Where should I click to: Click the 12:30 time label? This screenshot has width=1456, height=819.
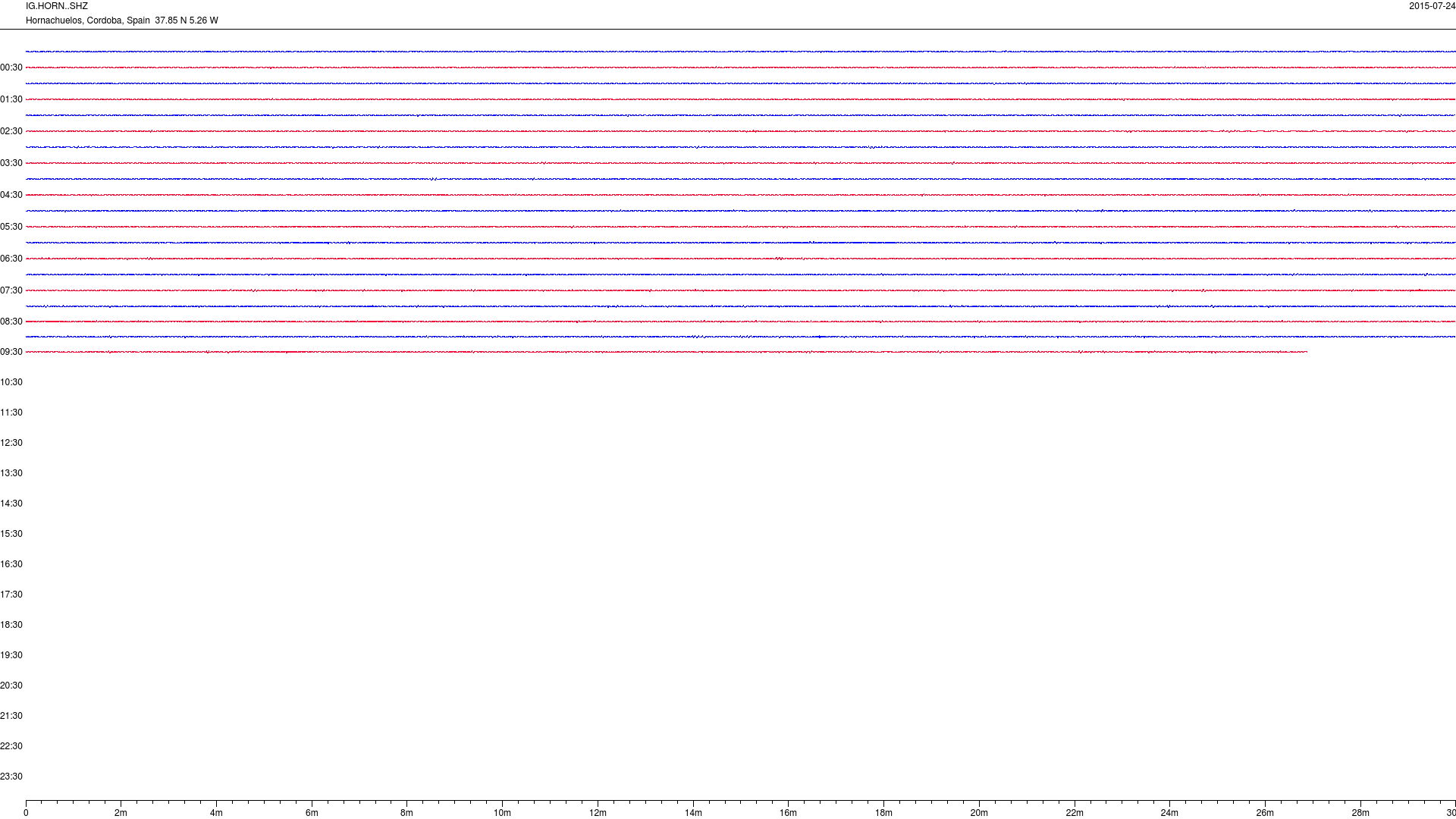pos(11,443)
